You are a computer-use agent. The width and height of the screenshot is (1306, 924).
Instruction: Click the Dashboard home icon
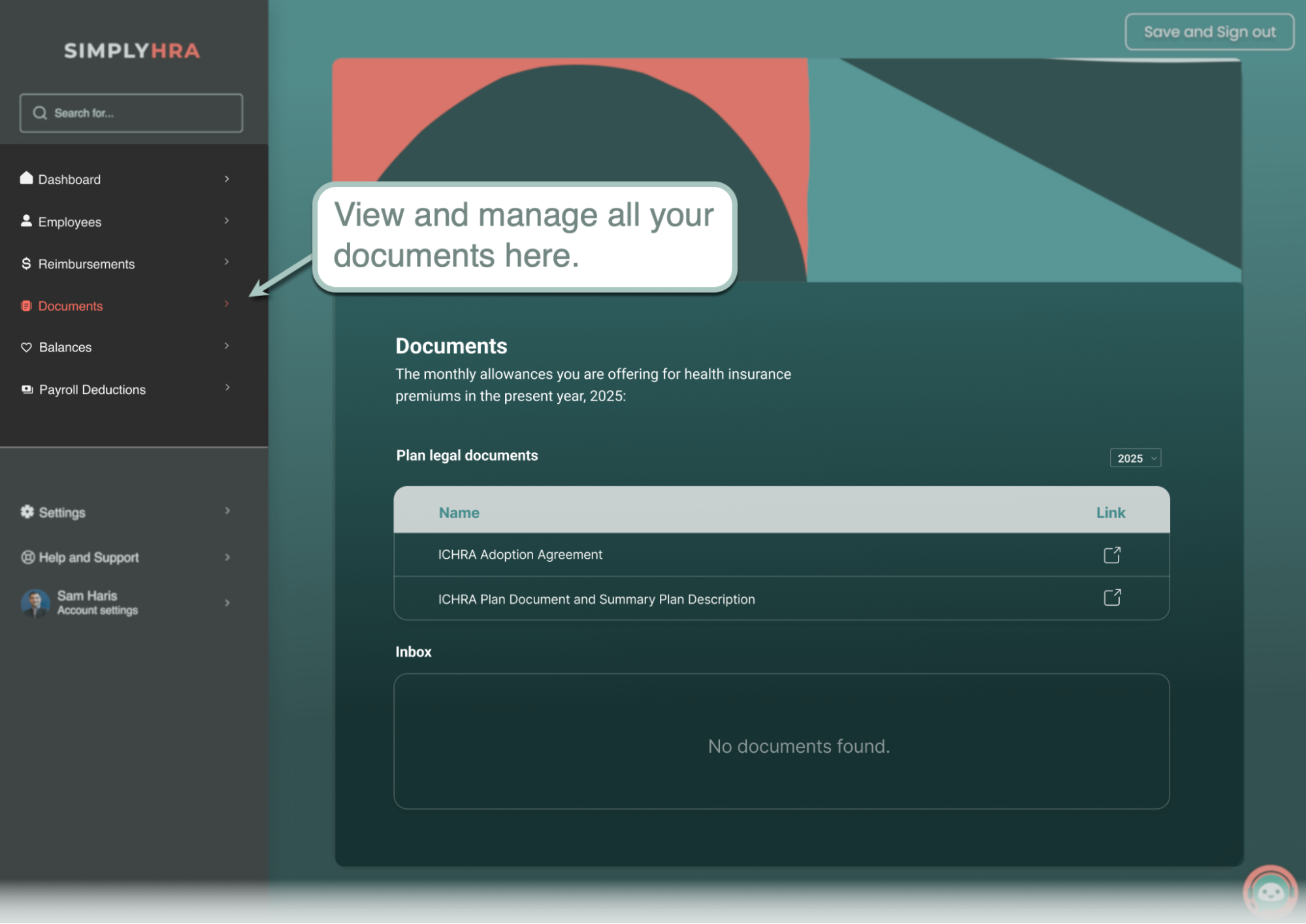(26, 178)
